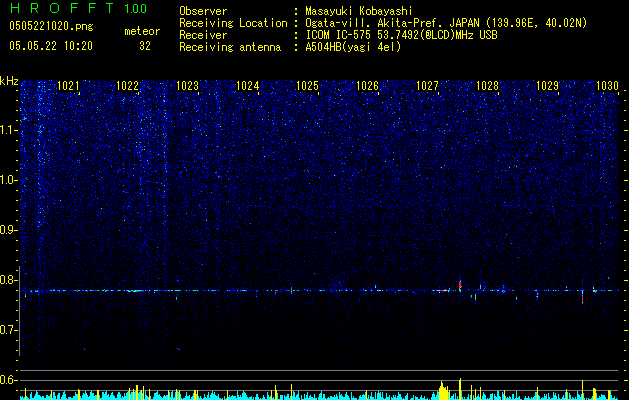Click time marker 1027

pyautogui.click(x=428, y=86)
